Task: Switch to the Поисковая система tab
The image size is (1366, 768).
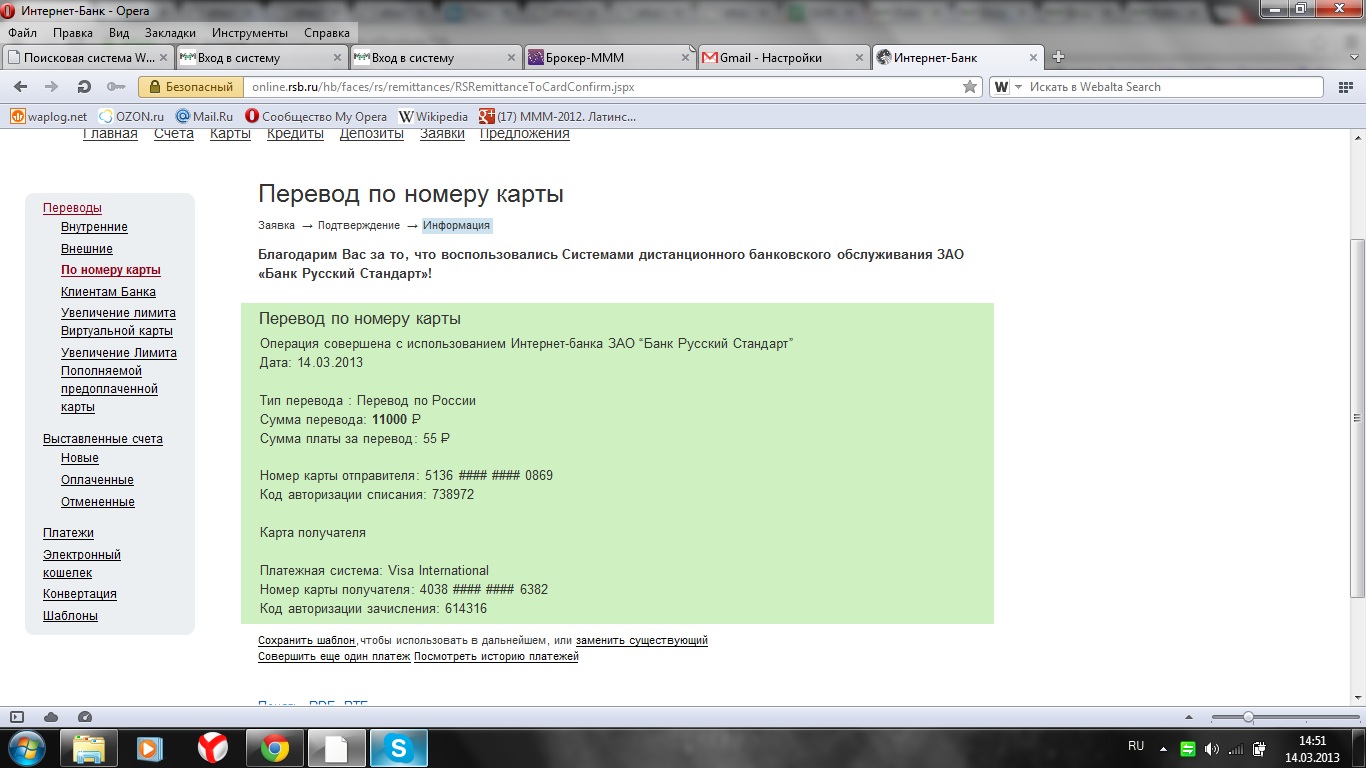Action: pos(88,57)
